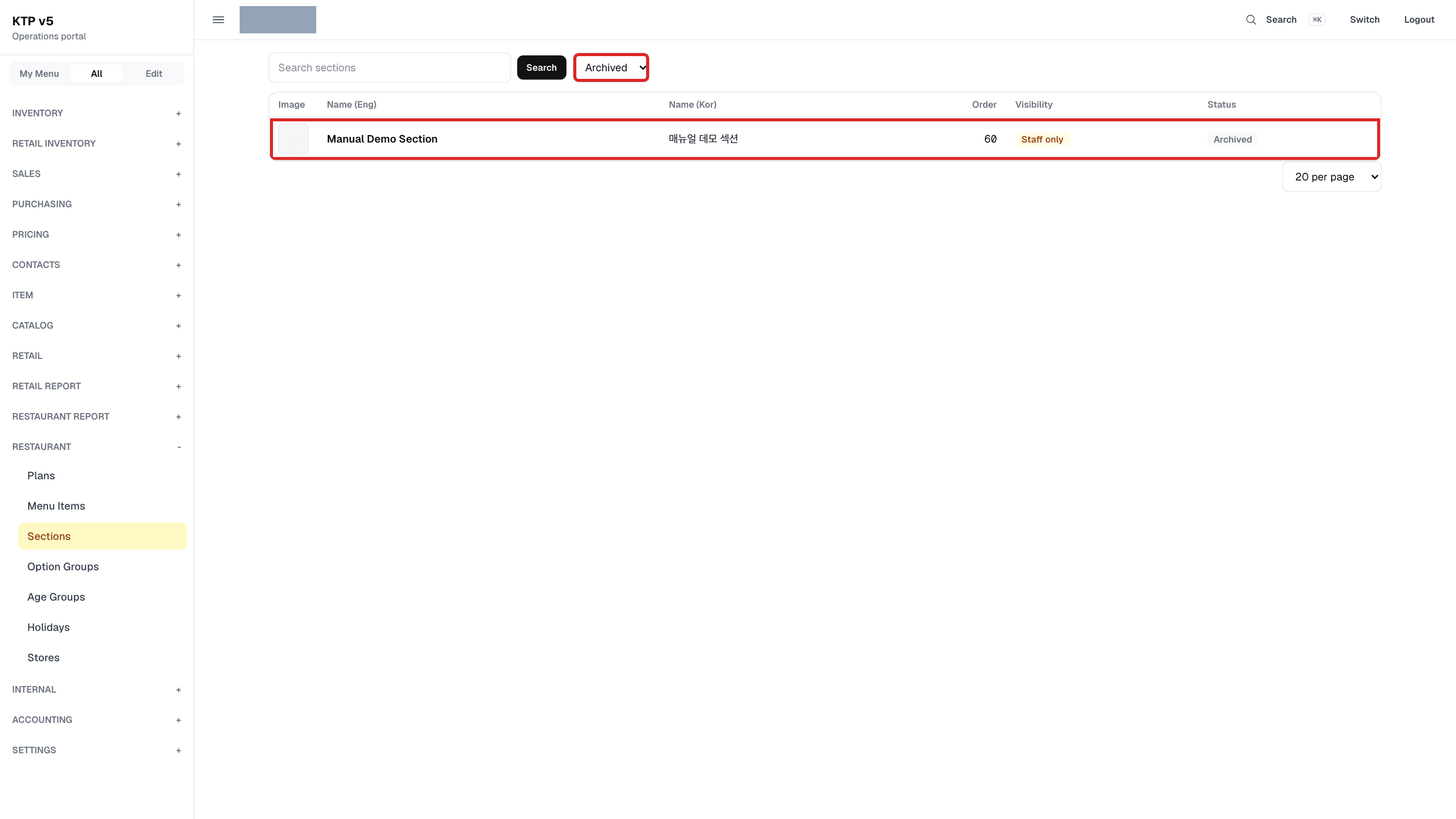Expand the RETAIL REPORT menu group

(x=97, y=386)
